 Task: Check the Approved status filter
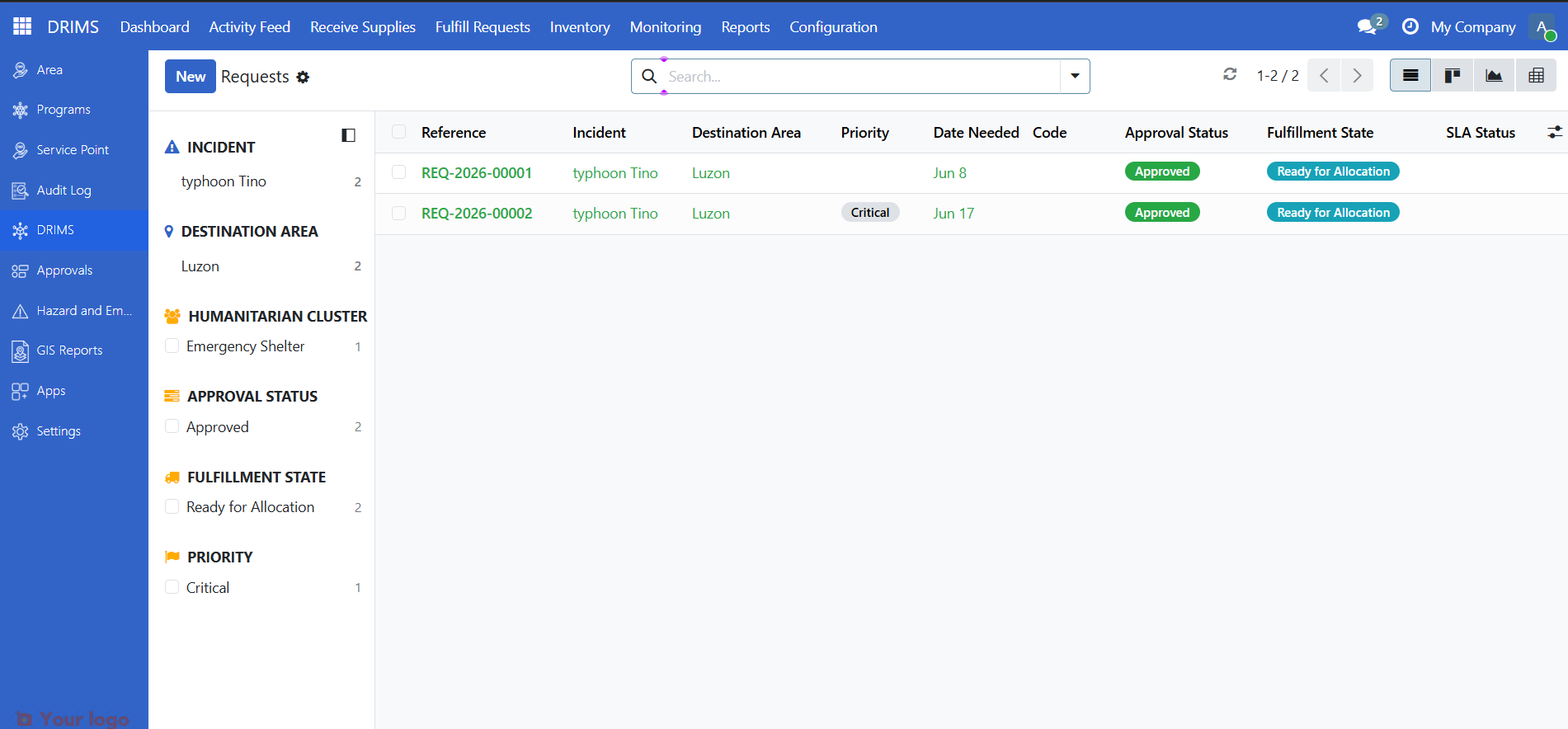(x=172, y=426)
